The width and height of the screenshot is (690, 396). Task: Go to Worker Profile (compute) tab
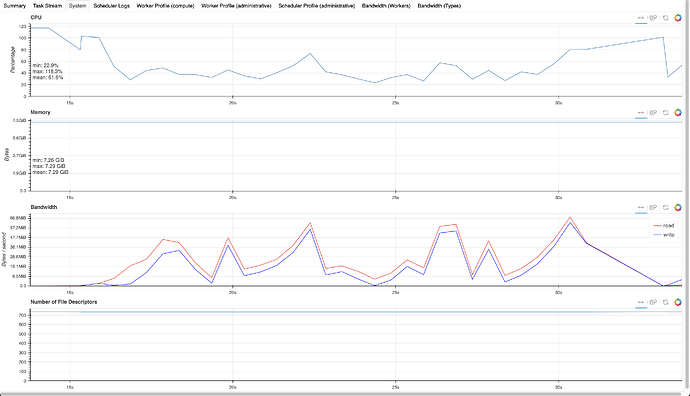click(165, 6)
